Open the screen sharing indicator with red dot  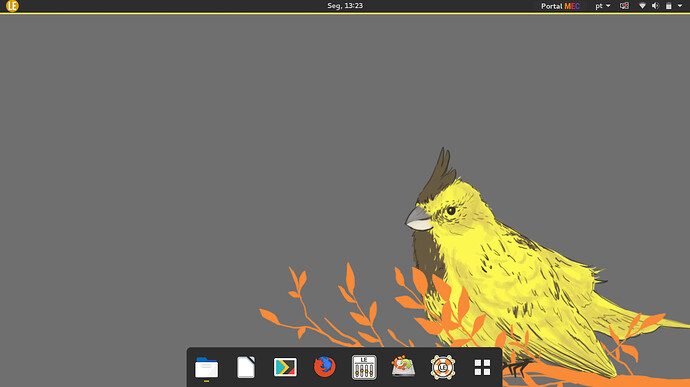[624, 6]
